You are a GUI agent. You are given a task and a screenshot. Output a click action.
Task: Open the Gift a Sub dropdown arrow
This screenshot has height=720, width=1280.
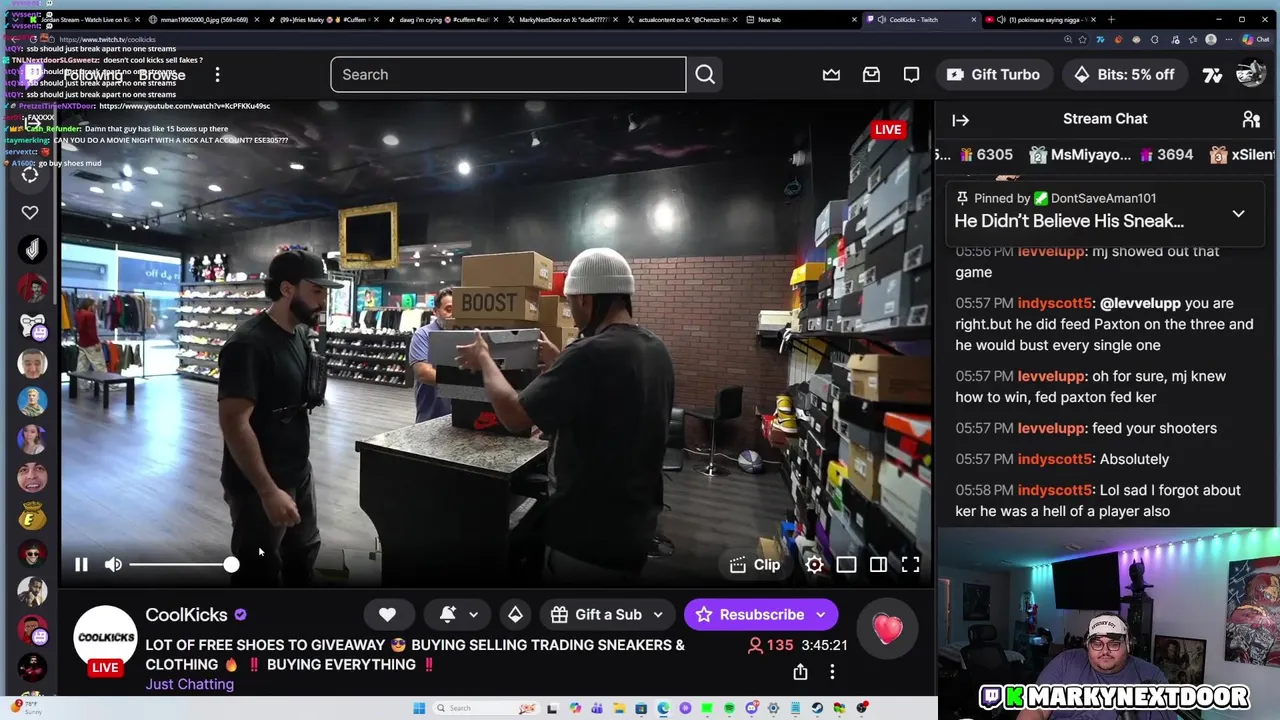click(x=658, y=615)
